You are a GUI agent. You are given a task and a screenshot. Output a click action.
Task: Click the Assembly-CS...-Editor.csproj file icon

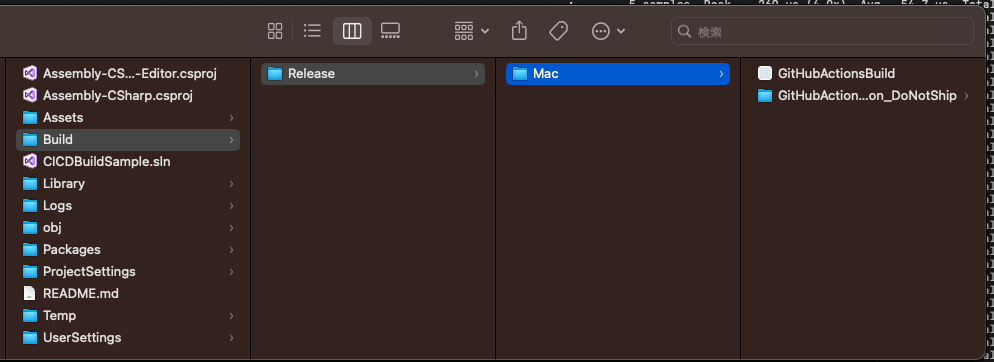pyautogui.click(x=30, y=73)
